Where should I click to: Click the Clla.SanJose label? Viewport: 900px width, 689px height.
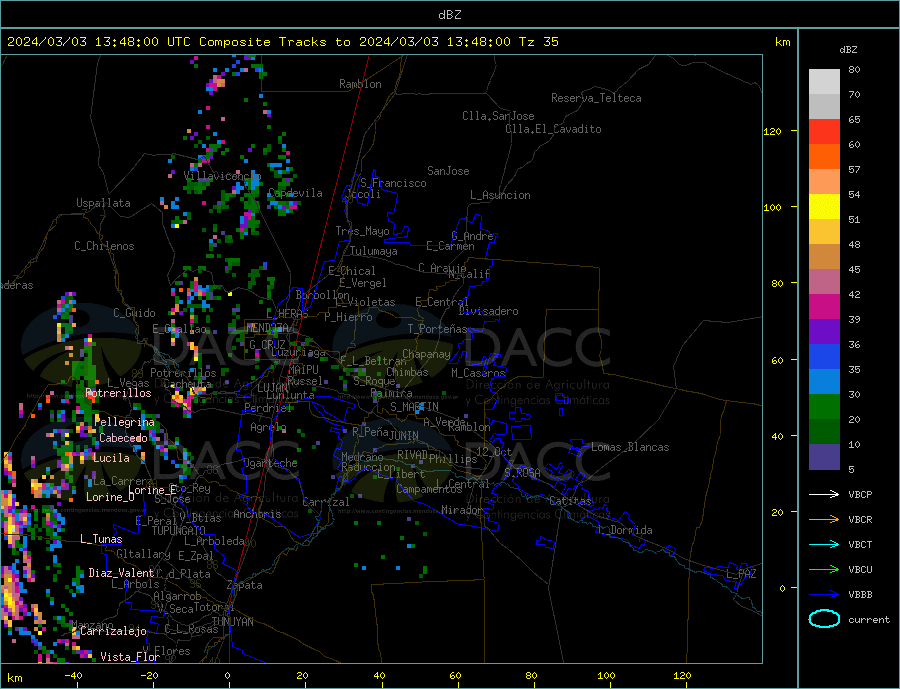coord(498,116)
